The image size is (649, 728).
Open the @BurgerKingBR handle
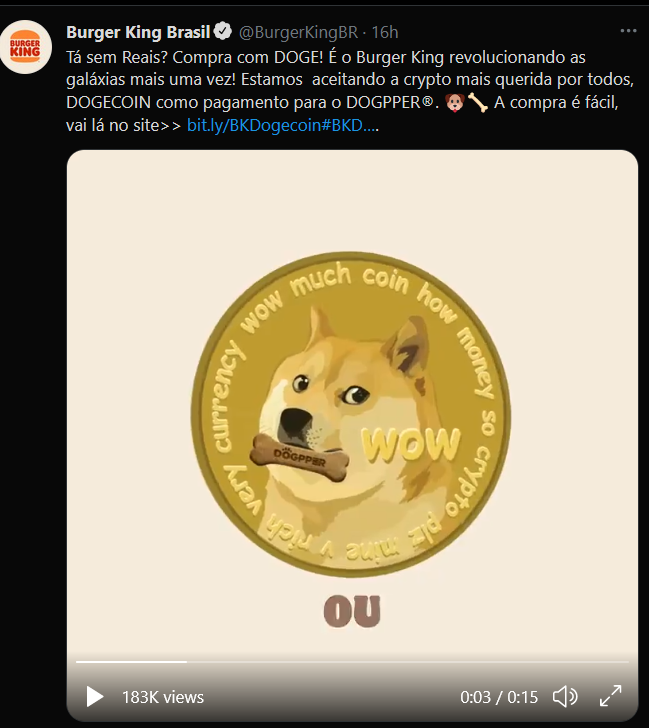tap(299, 32)
